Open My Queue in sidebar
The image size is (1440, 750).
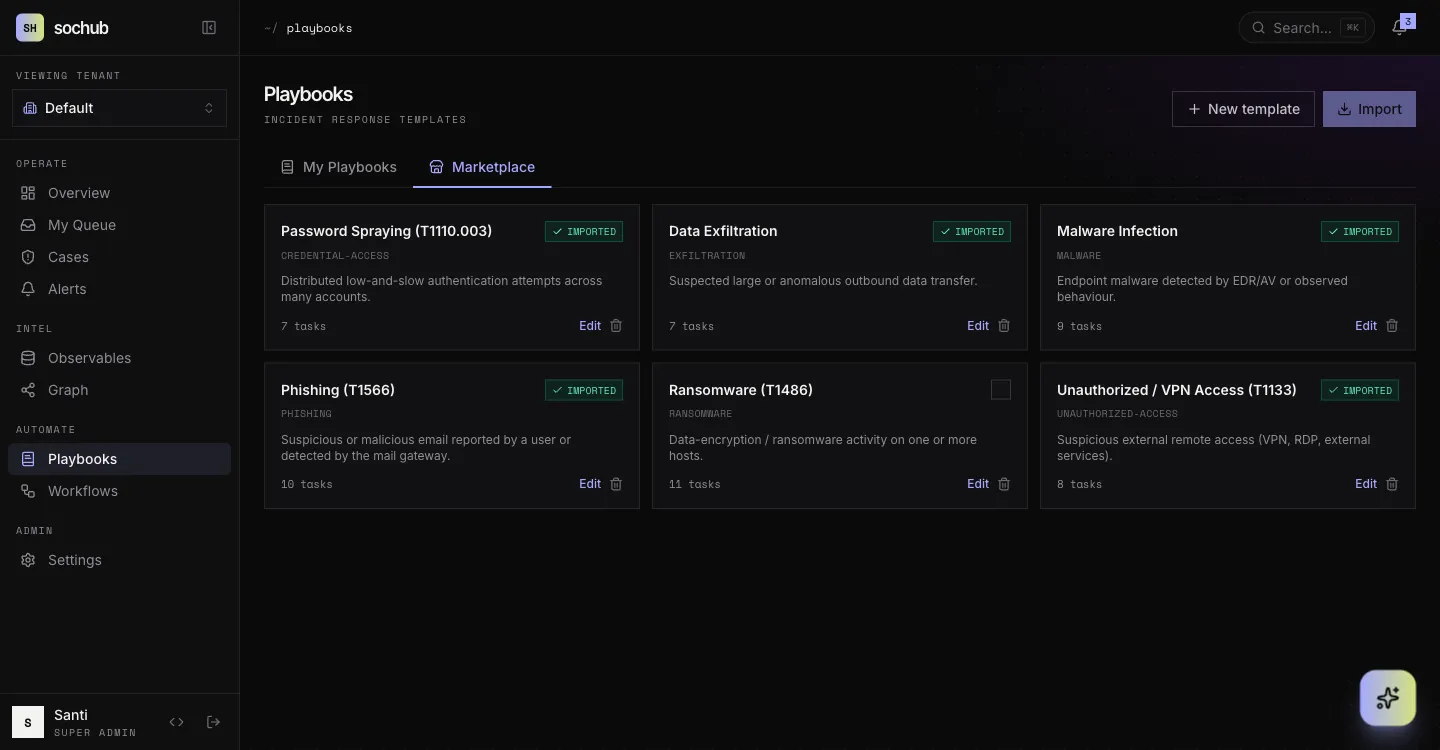pyautogui.click(x=119, y=225)
